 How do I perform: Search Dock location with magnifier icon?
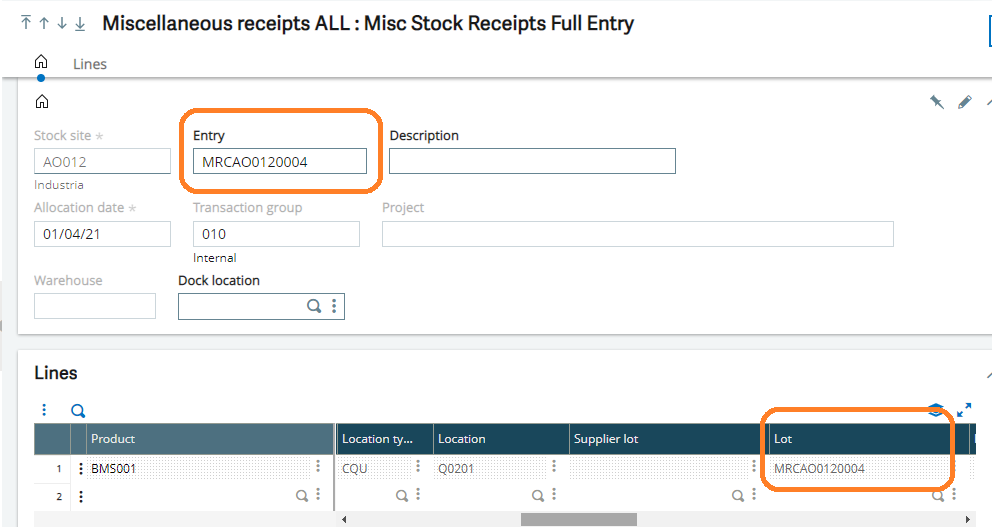click(314, 306)
